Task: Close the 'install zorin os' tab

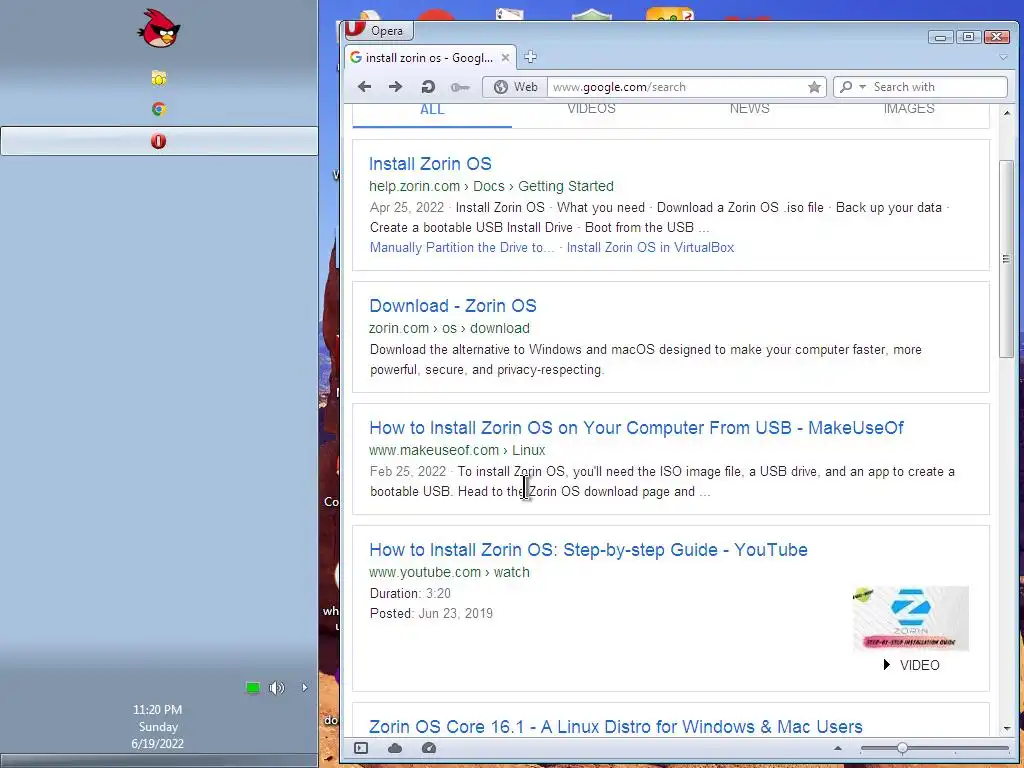Action: point(505,57)
